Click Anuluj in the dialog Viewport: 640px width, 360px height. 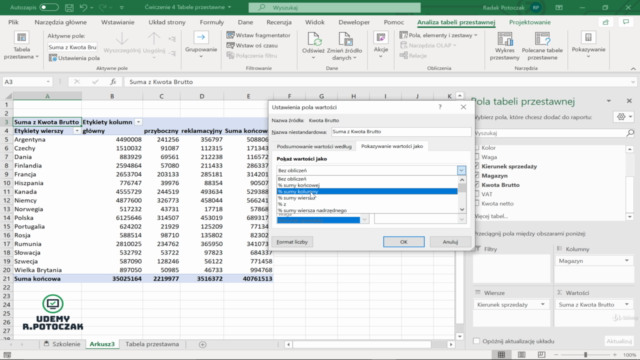click(x=450, y=242)
